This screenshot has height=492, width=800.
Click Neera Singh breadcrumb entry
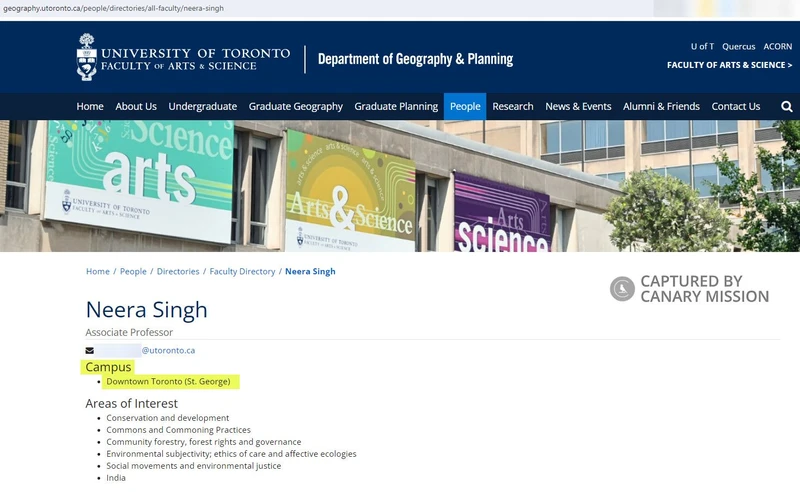[x=310, y=272]
